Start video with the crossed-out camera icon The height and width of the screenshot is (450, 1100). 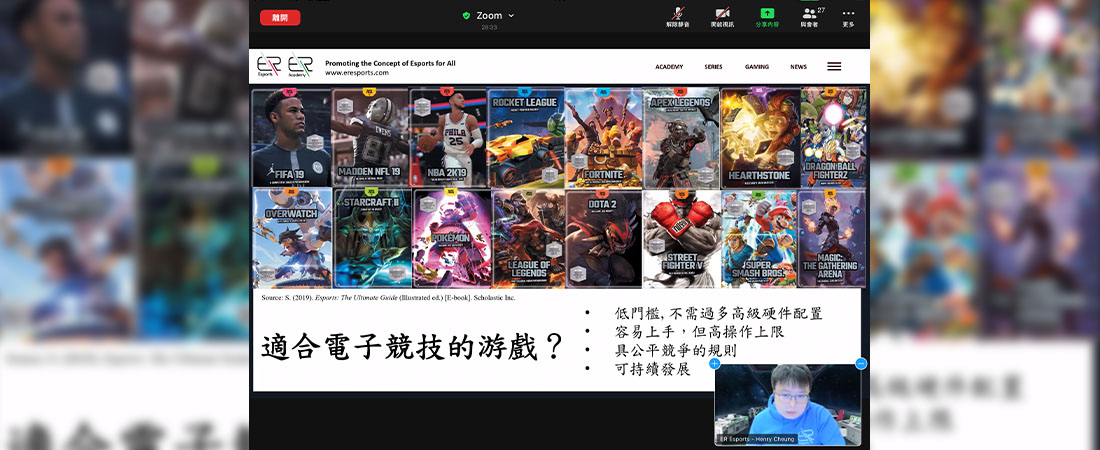tap(722, 18)
